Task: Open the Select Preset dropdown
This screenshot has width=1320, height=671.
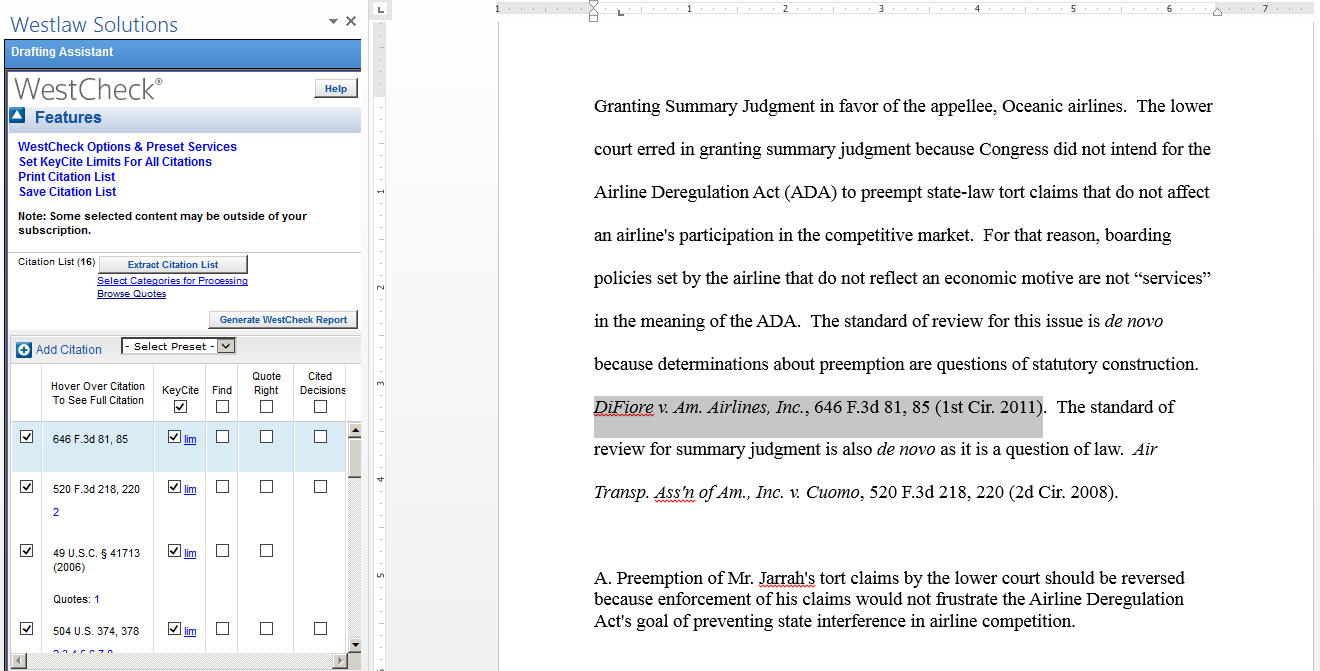Action: [178, 346]
